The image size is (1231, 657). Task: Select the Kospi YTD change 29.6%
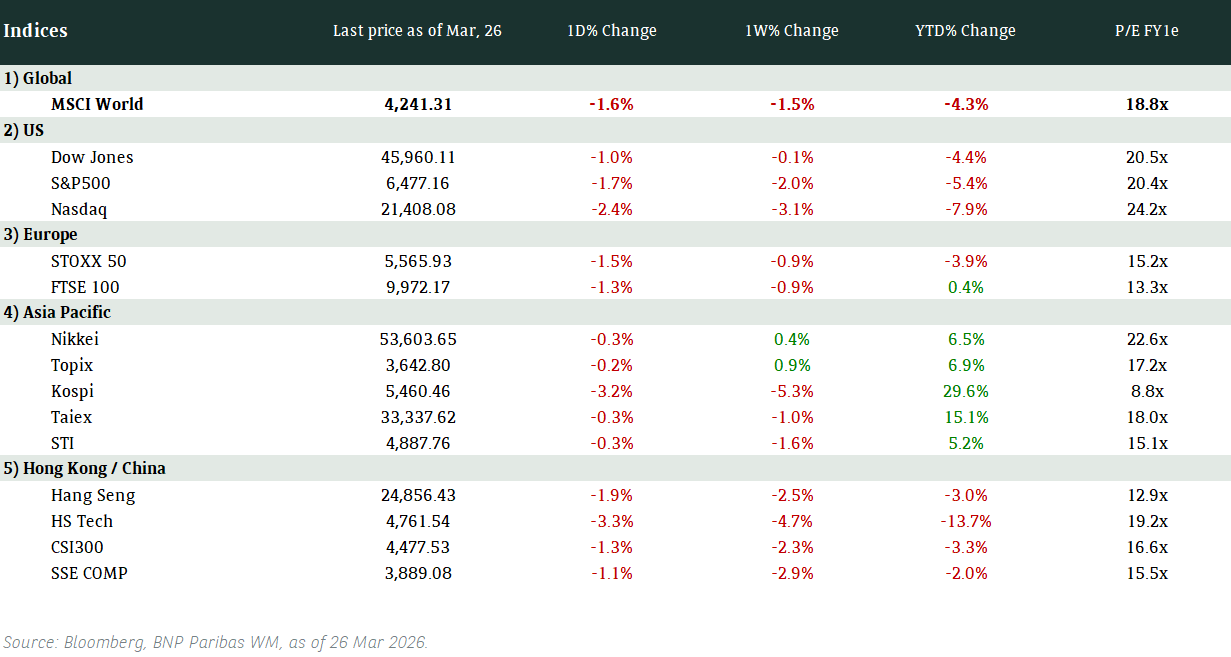click(965, 391)
